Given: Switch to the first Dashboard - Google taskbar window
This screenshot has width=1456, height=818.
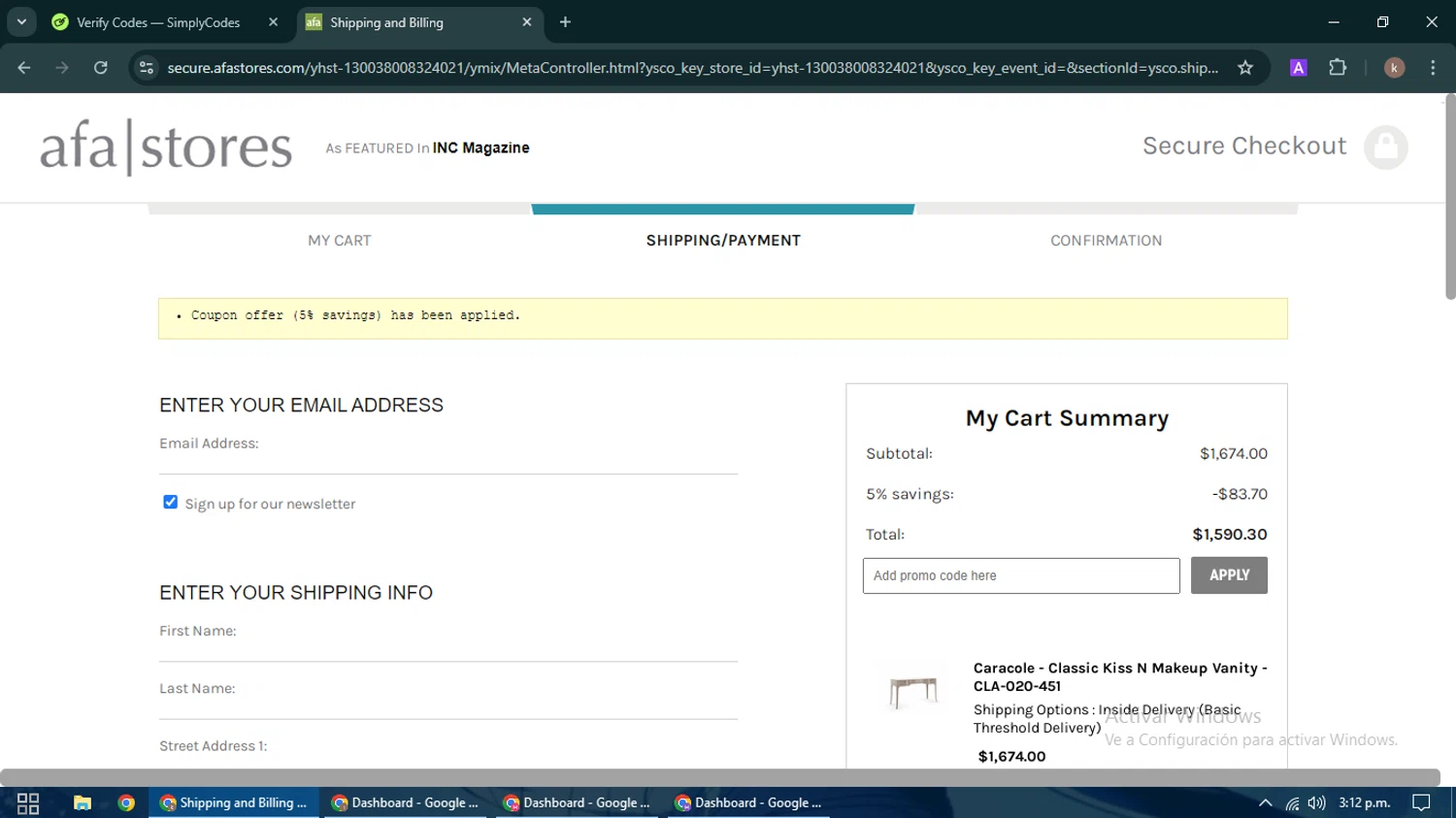Looking at the screenshot, I should click(406, 802).
